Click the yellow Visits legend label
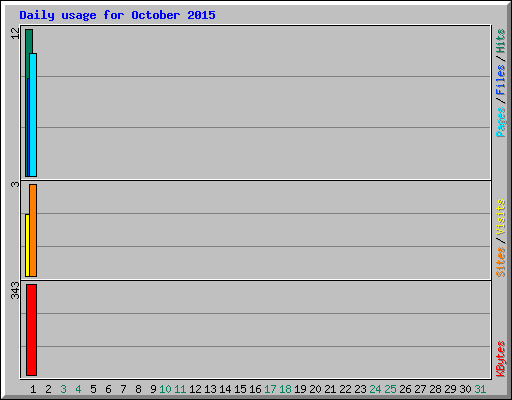The width and height of the screenshot is (512, 400). point(500,217)
